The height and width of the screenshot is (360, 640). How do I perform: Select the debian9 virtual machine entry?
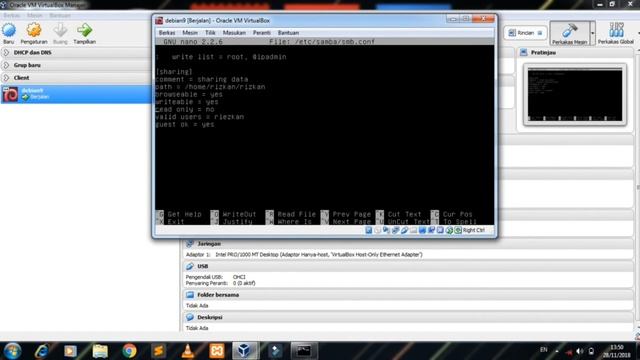[x=76, y=94]
